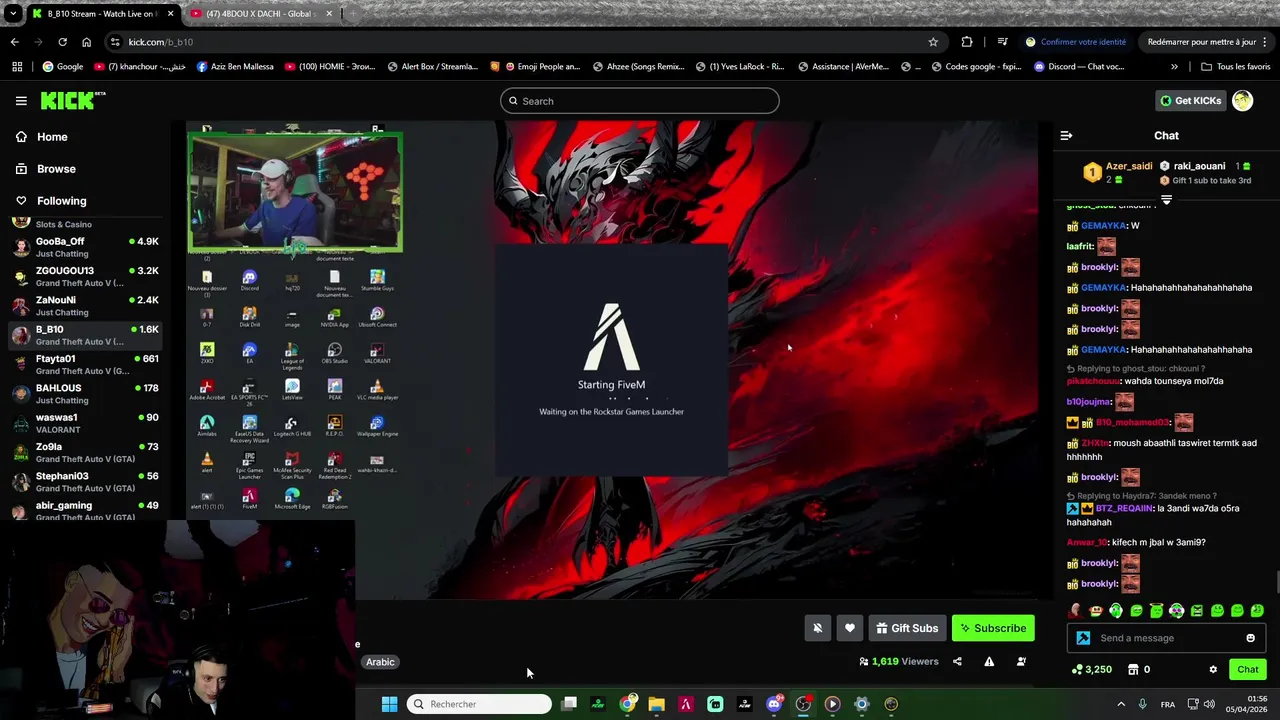Open abir_gaming channel in the sidebar
1280x720 pixels.
point(86,511)
